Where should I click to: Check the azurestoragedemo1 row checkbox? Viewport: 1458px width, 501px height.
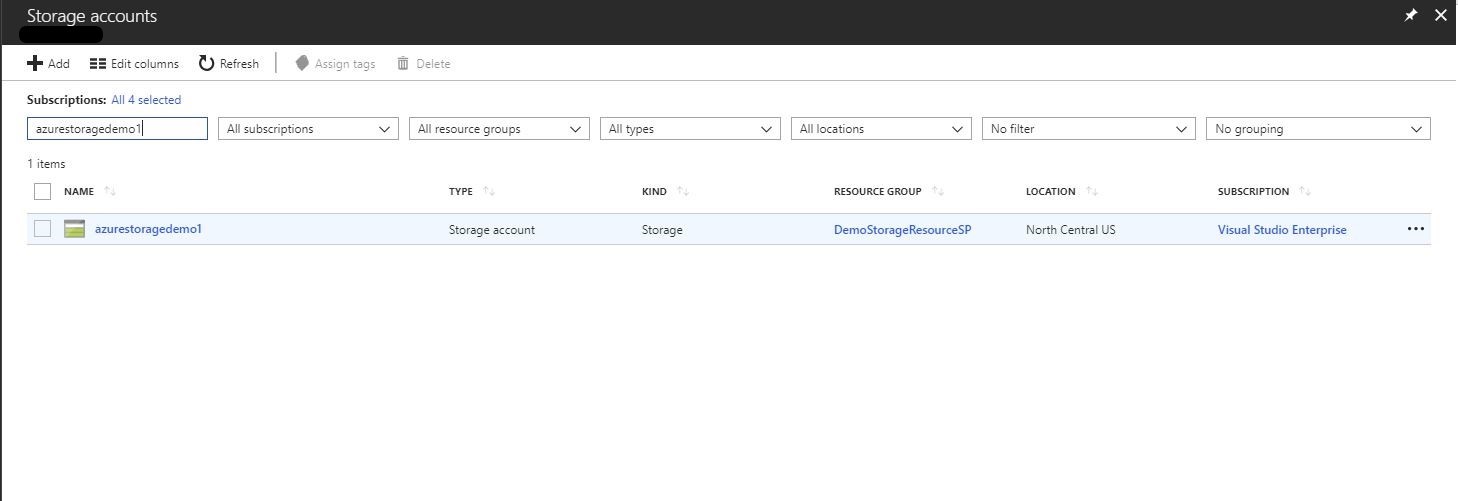point(42,229)
